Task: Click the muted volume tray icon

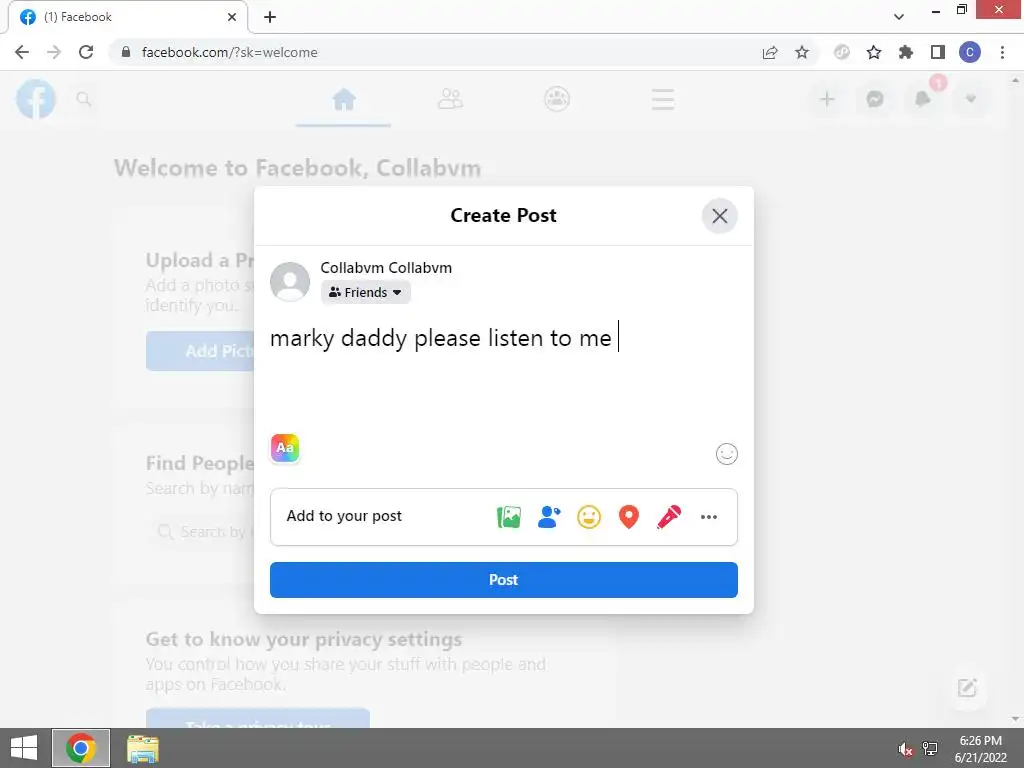Action: (x=905, y=749)
